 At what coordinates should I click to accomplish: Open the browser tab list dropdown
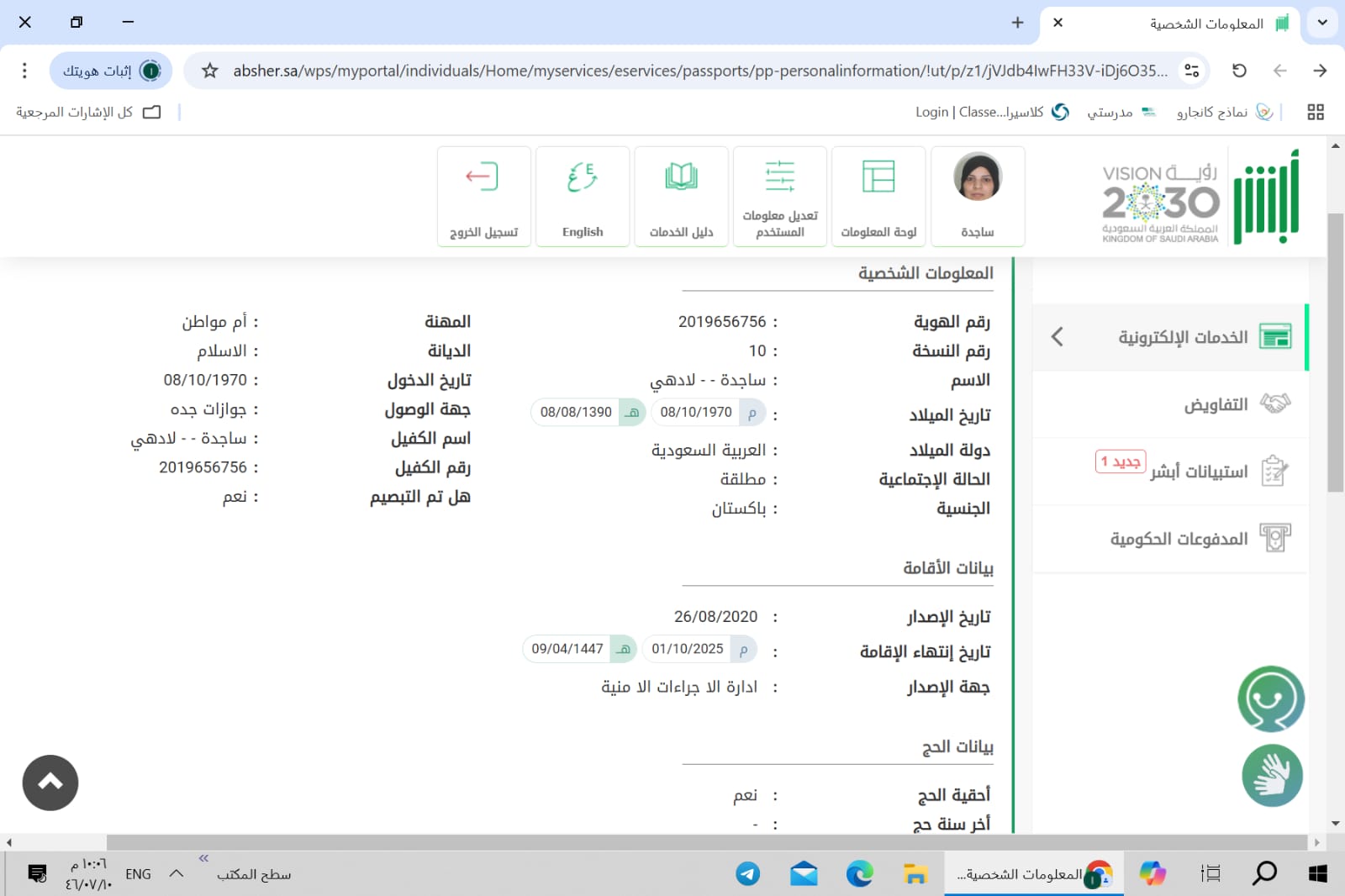(1322, 23)
